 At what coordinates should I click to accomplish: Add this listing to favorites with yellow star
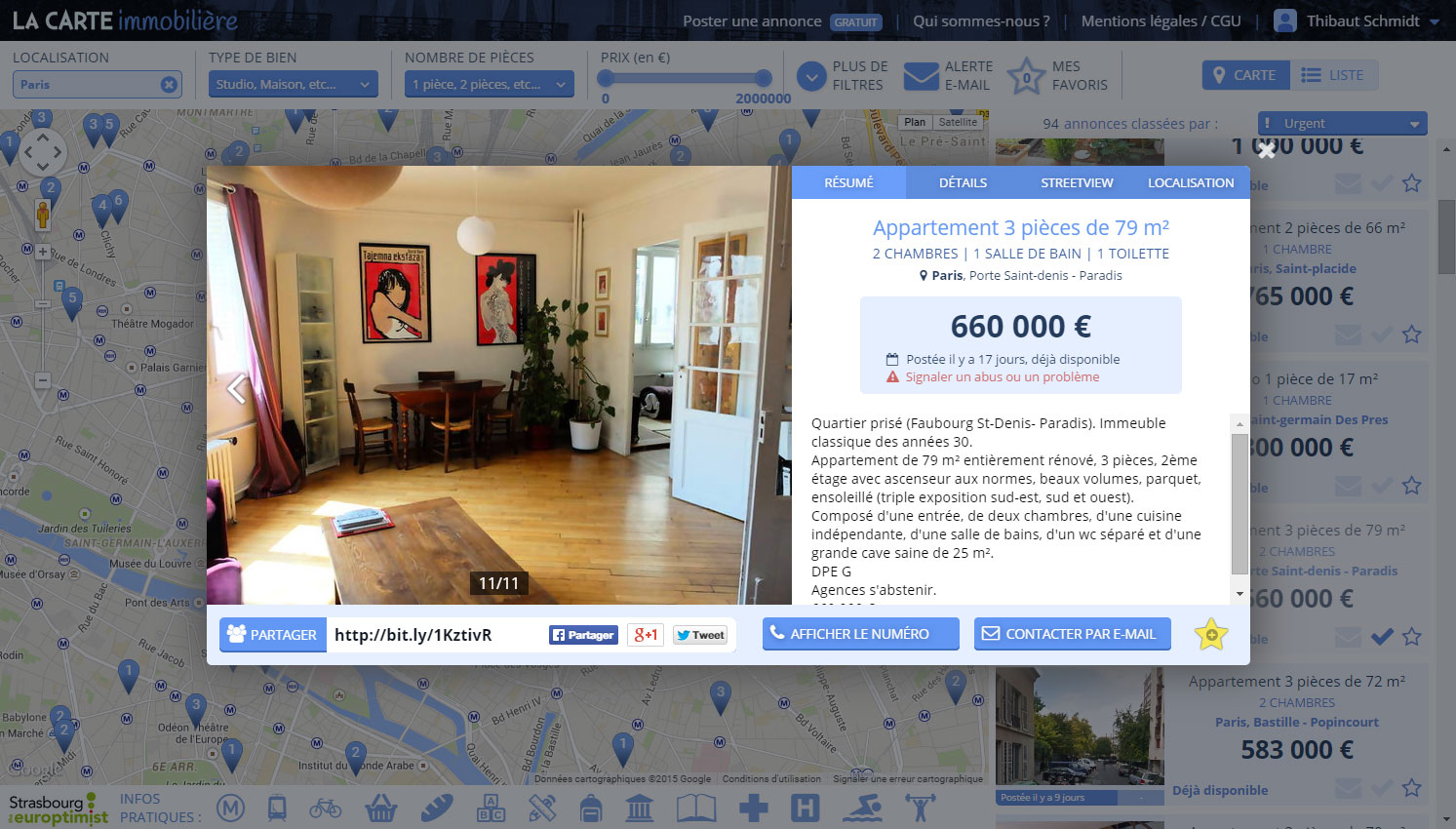1210,634
